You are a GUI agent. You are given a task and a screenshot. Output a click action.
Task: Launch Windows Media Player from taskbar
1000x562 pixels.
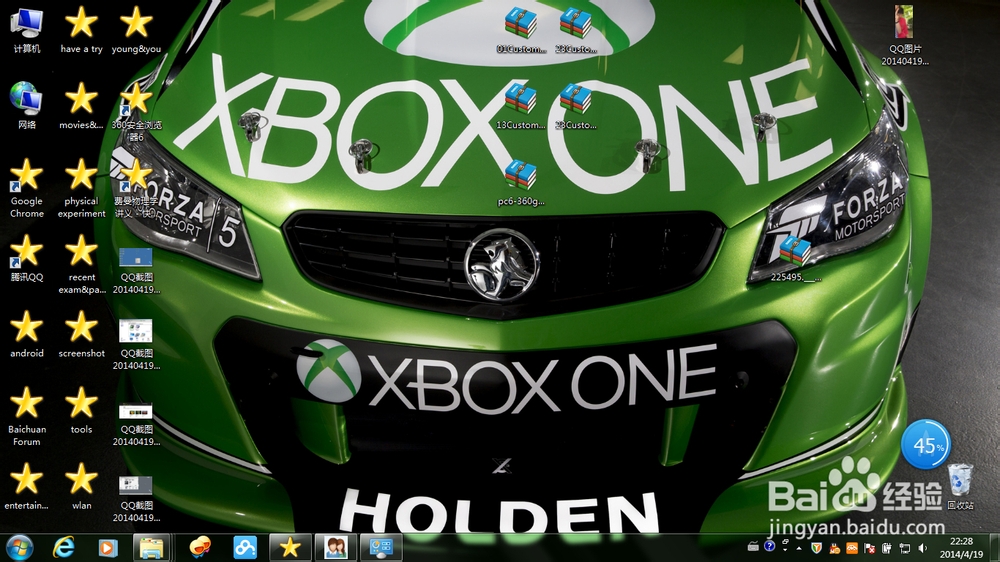[x=107, y=547]
